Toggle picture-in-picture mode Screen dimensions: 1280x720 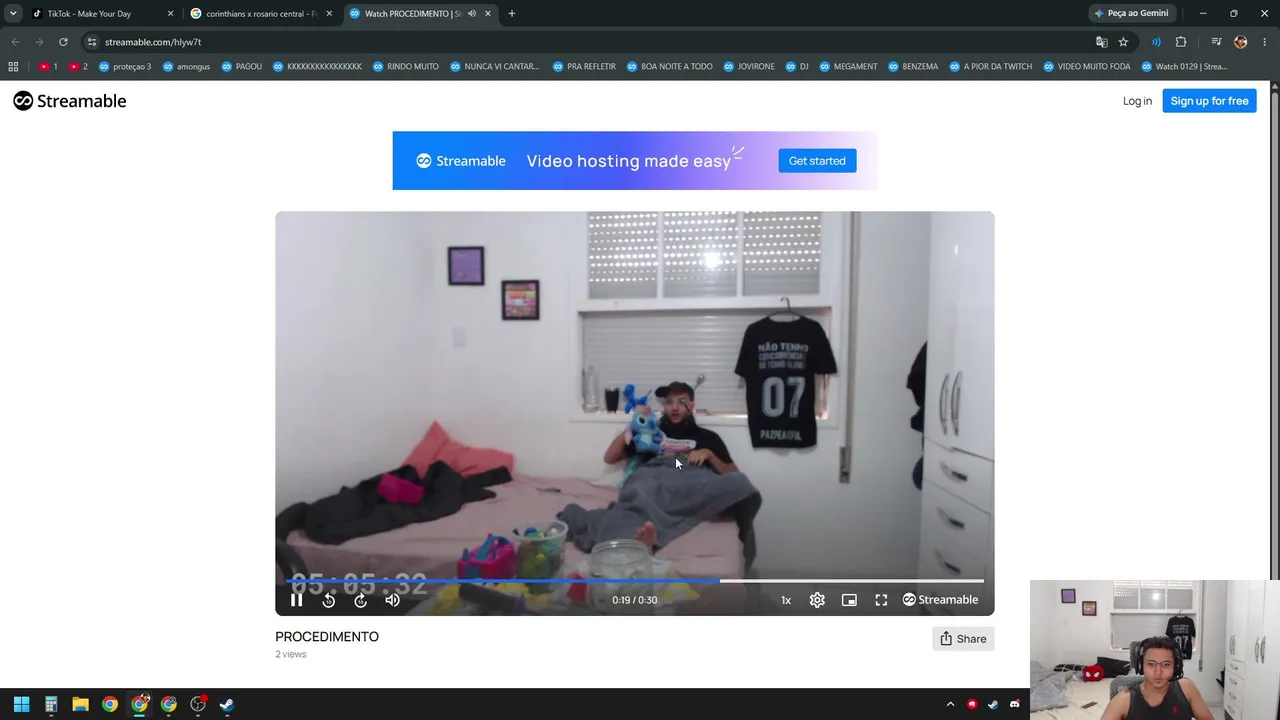849,600
